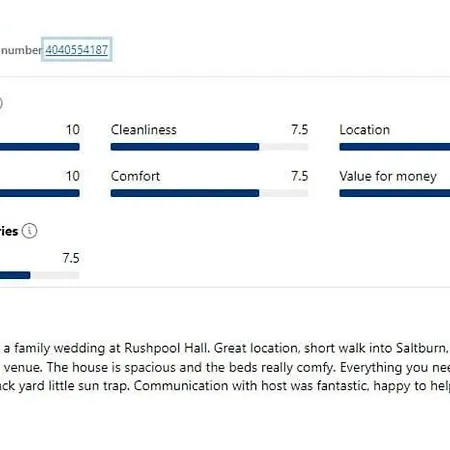Click the review line 'Communication with host was fantastic'

pyautogui.click(x=225, y=386)
